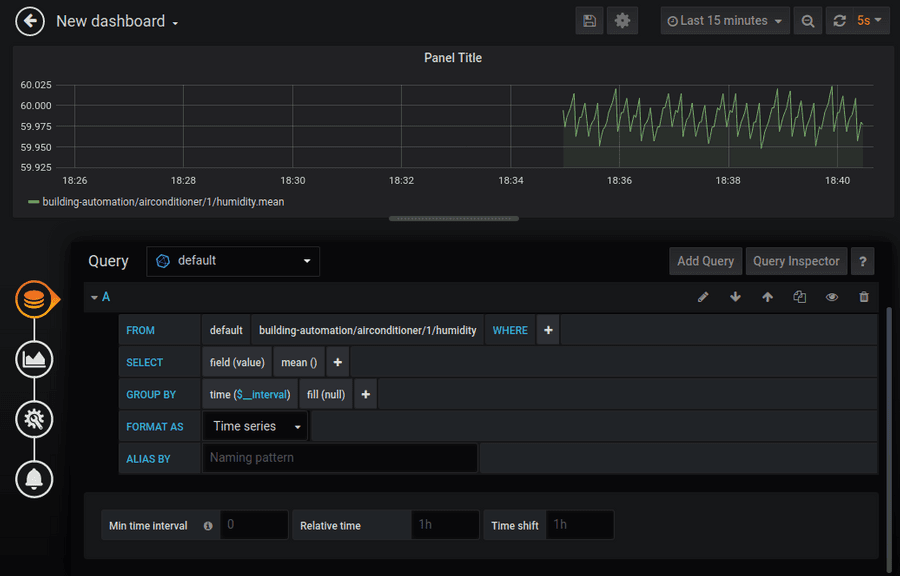Viewport: 900px width, 576px height.
Task: Collapse query row A
Action: point(94,297)
